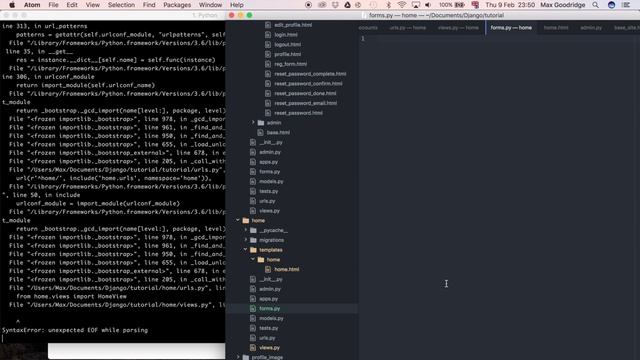The height and width of the screenshot is (360, 640).
Task: Open the Apple menu icon
Action: pyautogui.click(x=12, y=5)
